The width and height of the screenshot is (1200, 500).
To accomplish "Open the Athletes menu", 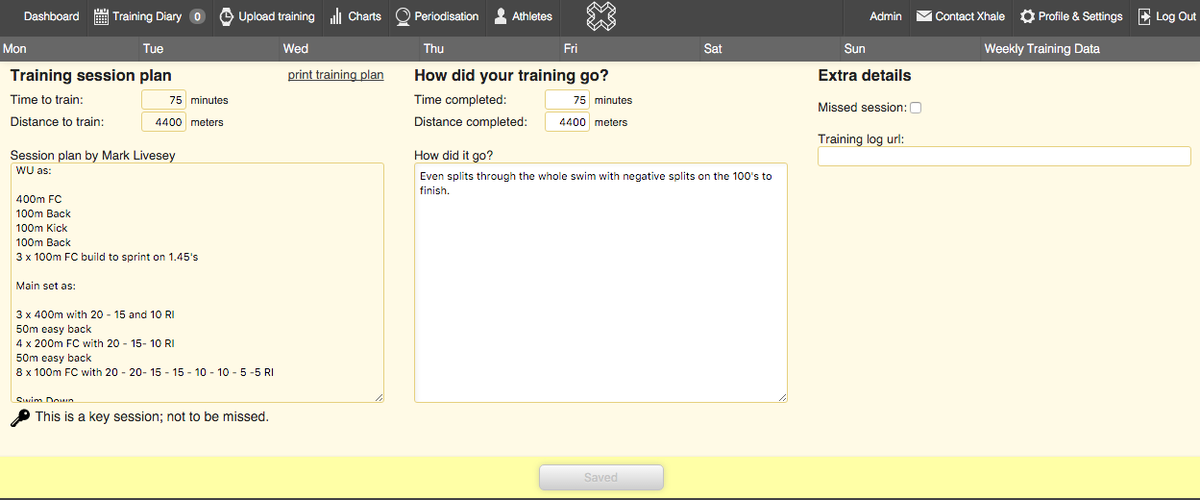I will [532, 16].
